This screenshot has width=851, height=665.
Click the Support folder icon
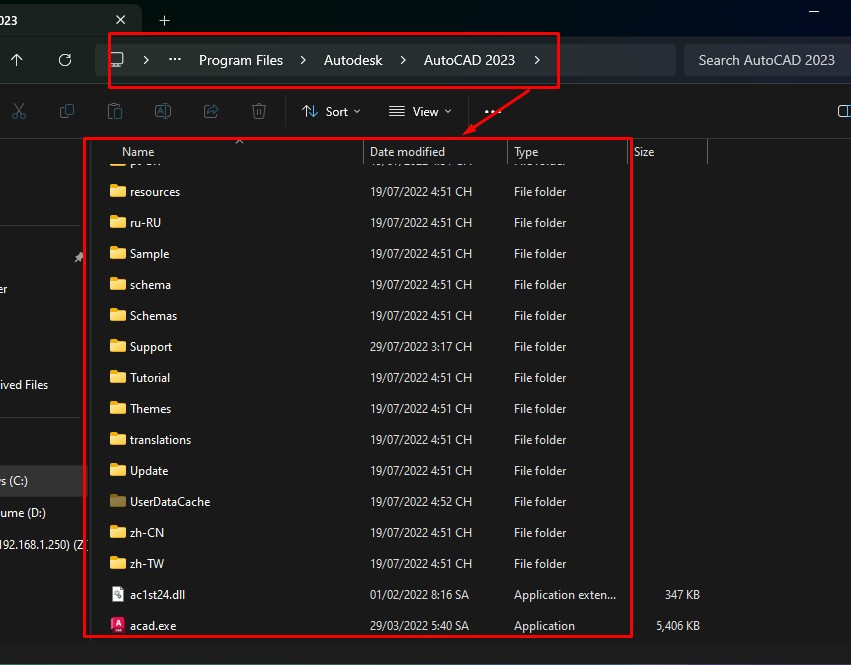(x=118, y=346)
